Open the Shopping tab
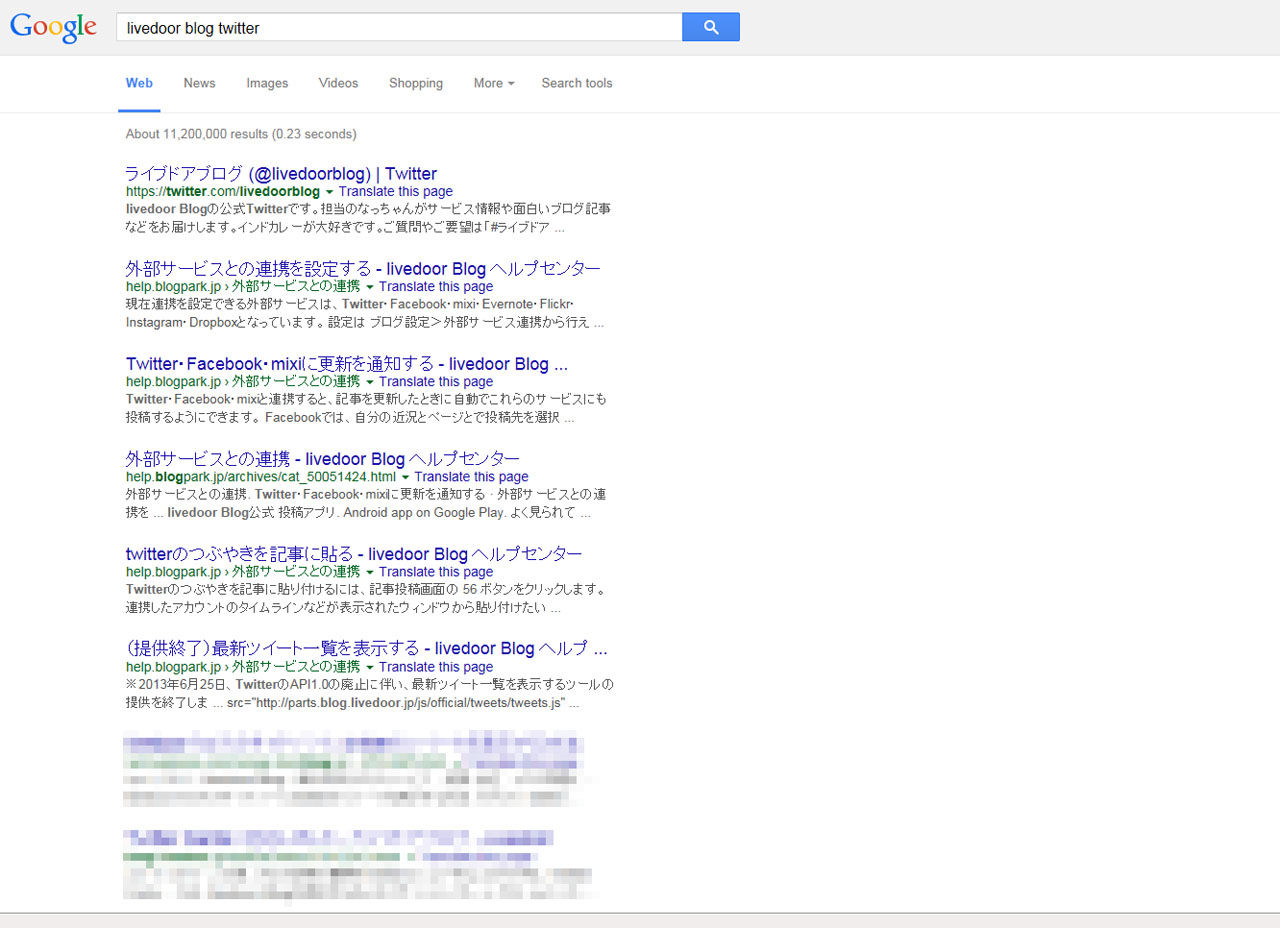The height and width of the screenshot is (928, 1280). click(416, 83)
